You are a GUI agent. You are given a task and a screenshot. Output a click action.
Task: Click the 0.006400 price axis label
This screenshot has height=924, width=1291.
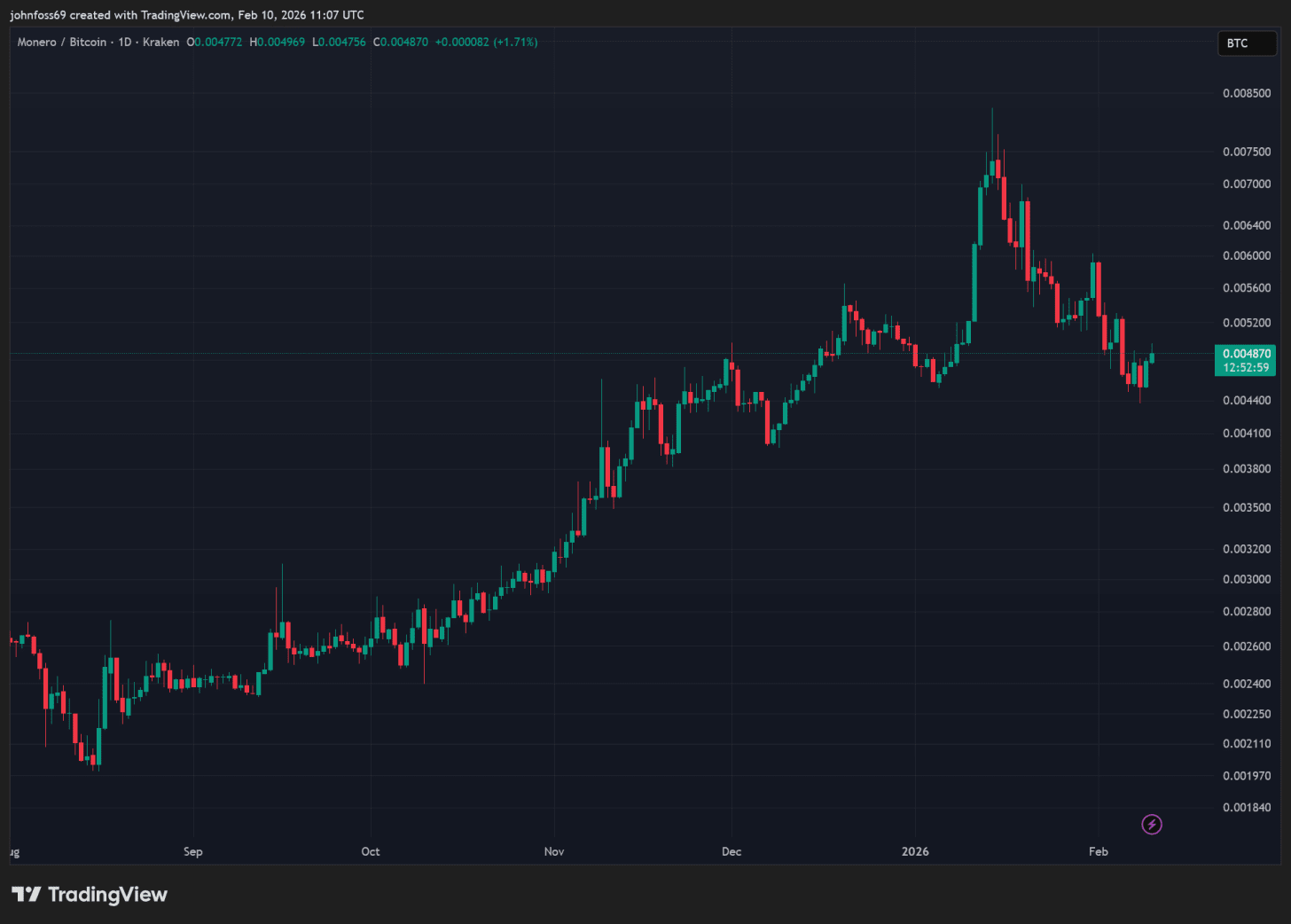click(1247, 225)
